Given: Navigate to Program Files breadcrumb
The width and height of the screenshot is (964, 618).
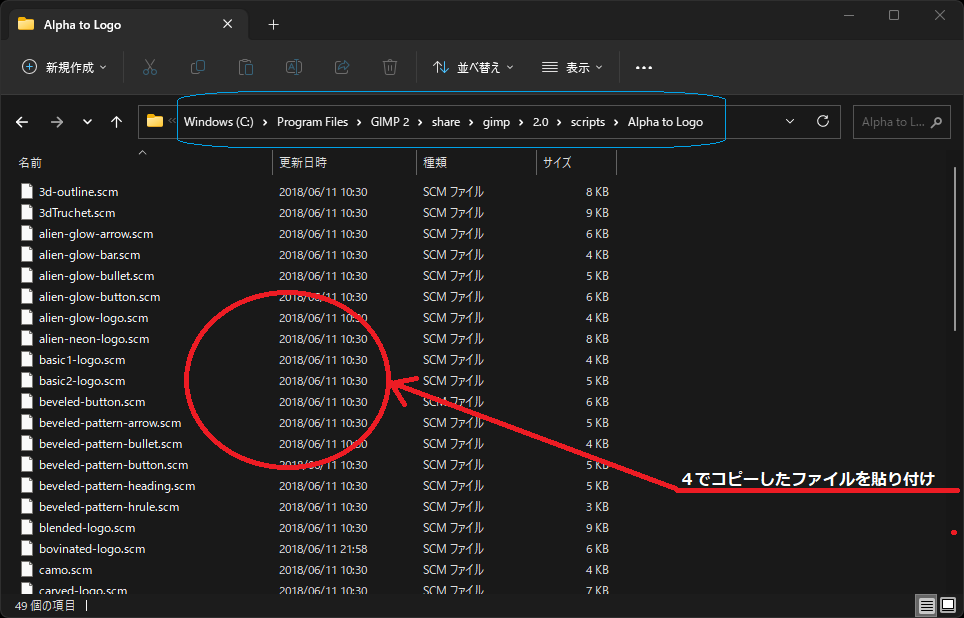Looking at the screenshot, I should pyautogui.click(x=312, y=122).
